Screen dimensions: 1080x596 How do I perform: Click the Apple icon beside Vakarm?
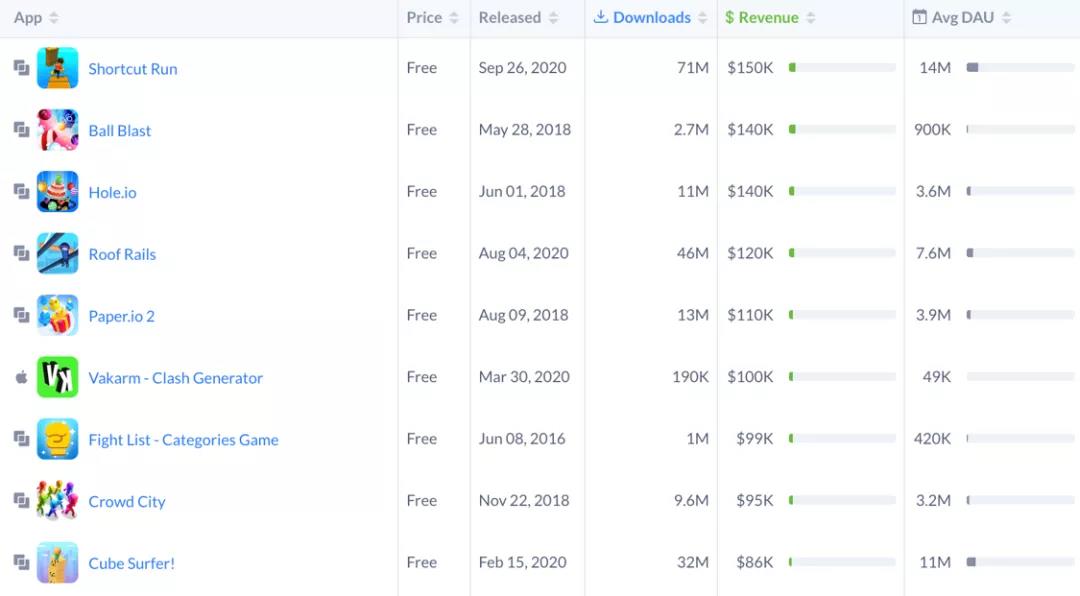[x=21, y=377]
